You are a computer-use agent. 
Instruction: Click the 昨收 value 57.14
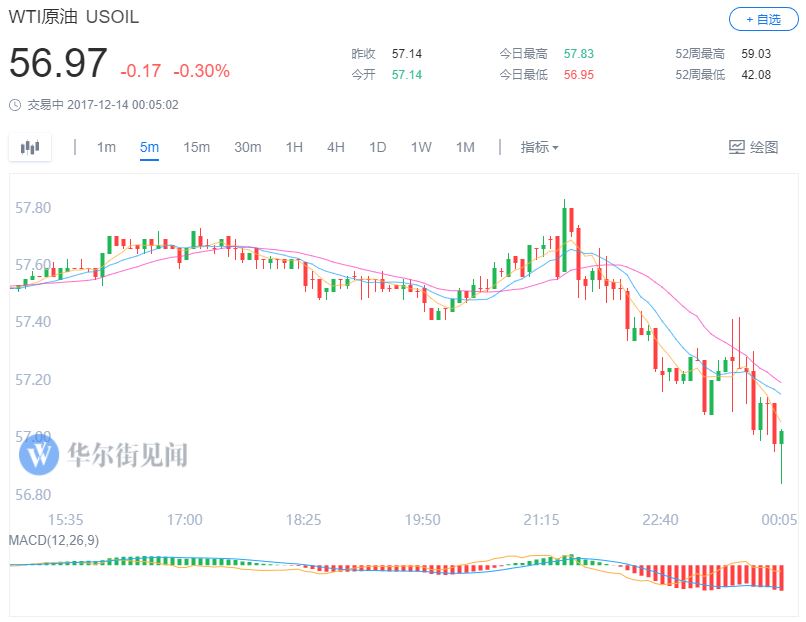[407, 54]
